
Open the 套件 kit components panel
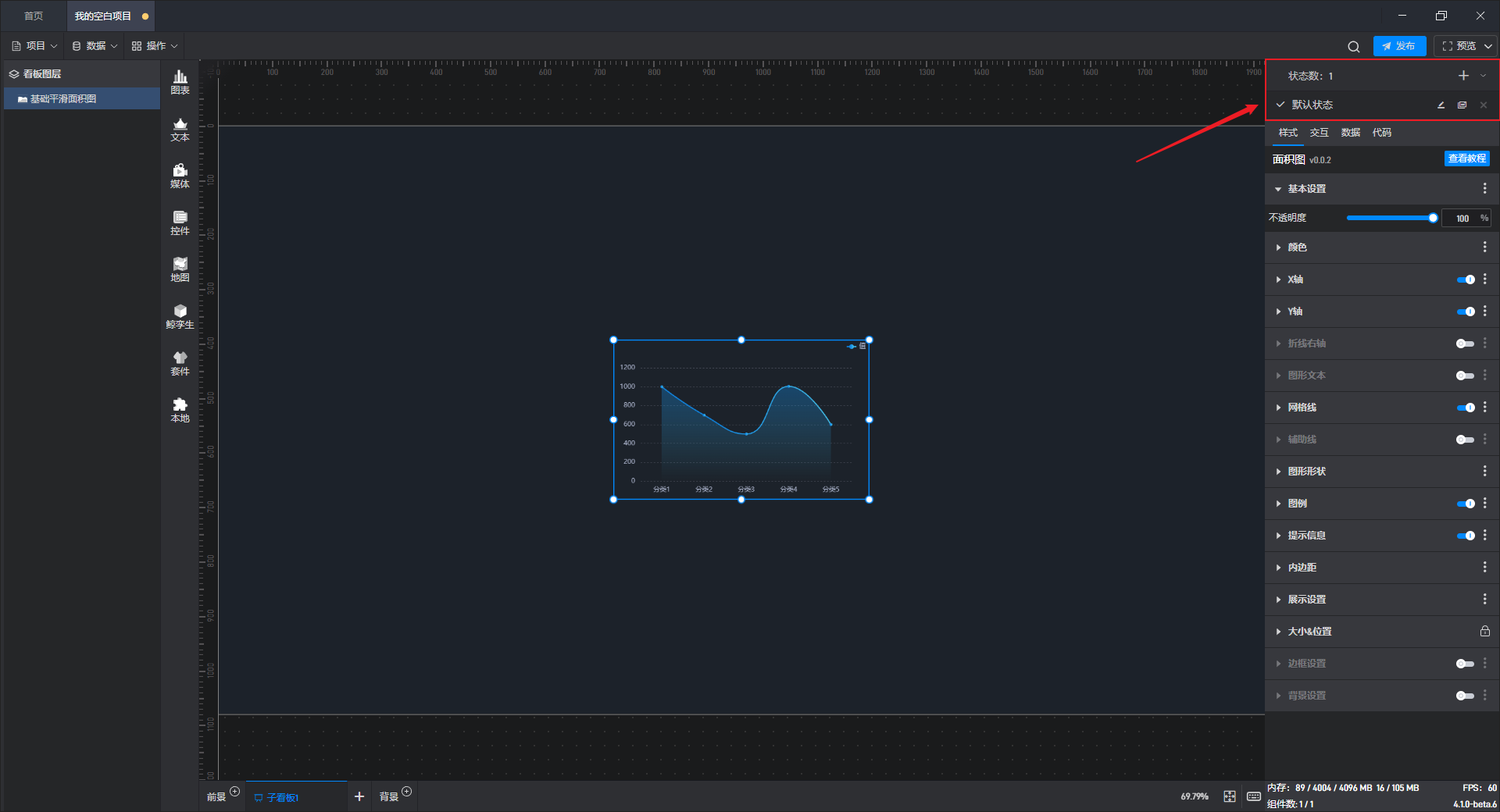coord(180,363)
